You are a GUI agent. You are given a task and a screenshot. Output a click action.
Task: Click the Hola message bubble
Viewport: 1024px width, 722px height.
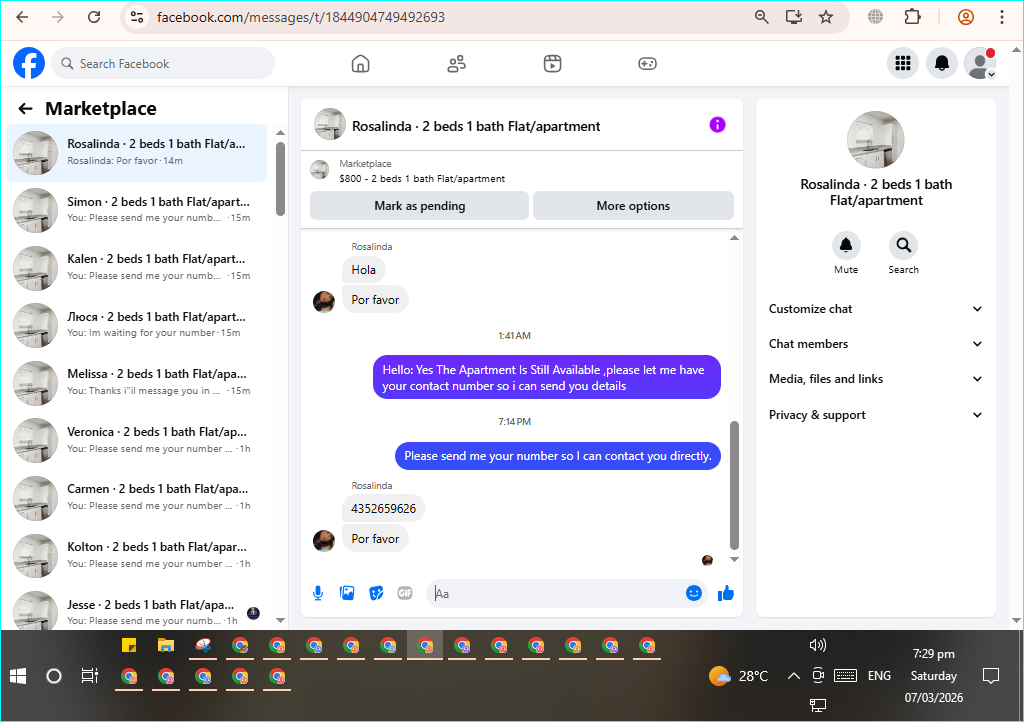pyautogui.click(x=364, y=270)
